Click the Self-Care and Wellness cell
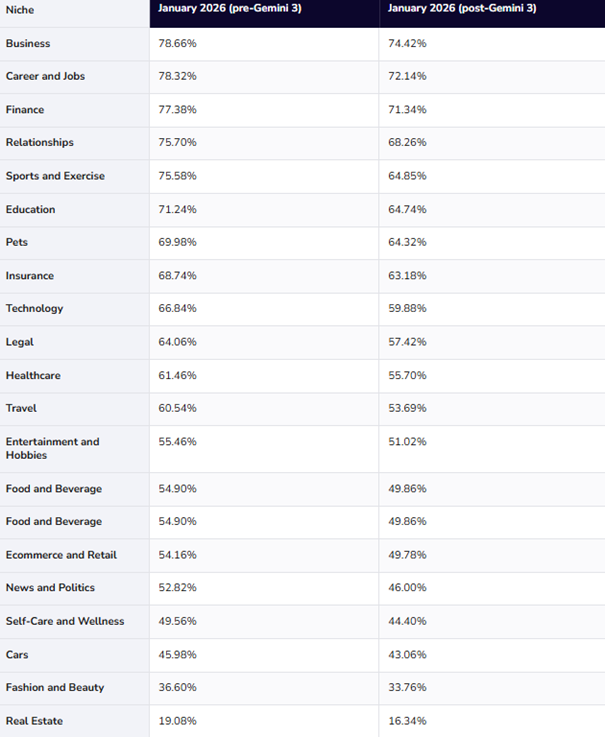The image size is (605, 737). pyautogui.click(x=65, y=621)
